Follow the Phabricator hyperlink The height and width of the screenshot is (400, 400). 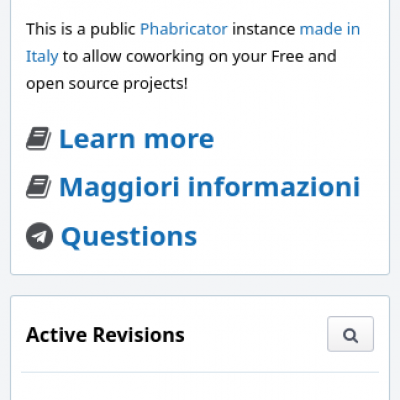[184, 29]
